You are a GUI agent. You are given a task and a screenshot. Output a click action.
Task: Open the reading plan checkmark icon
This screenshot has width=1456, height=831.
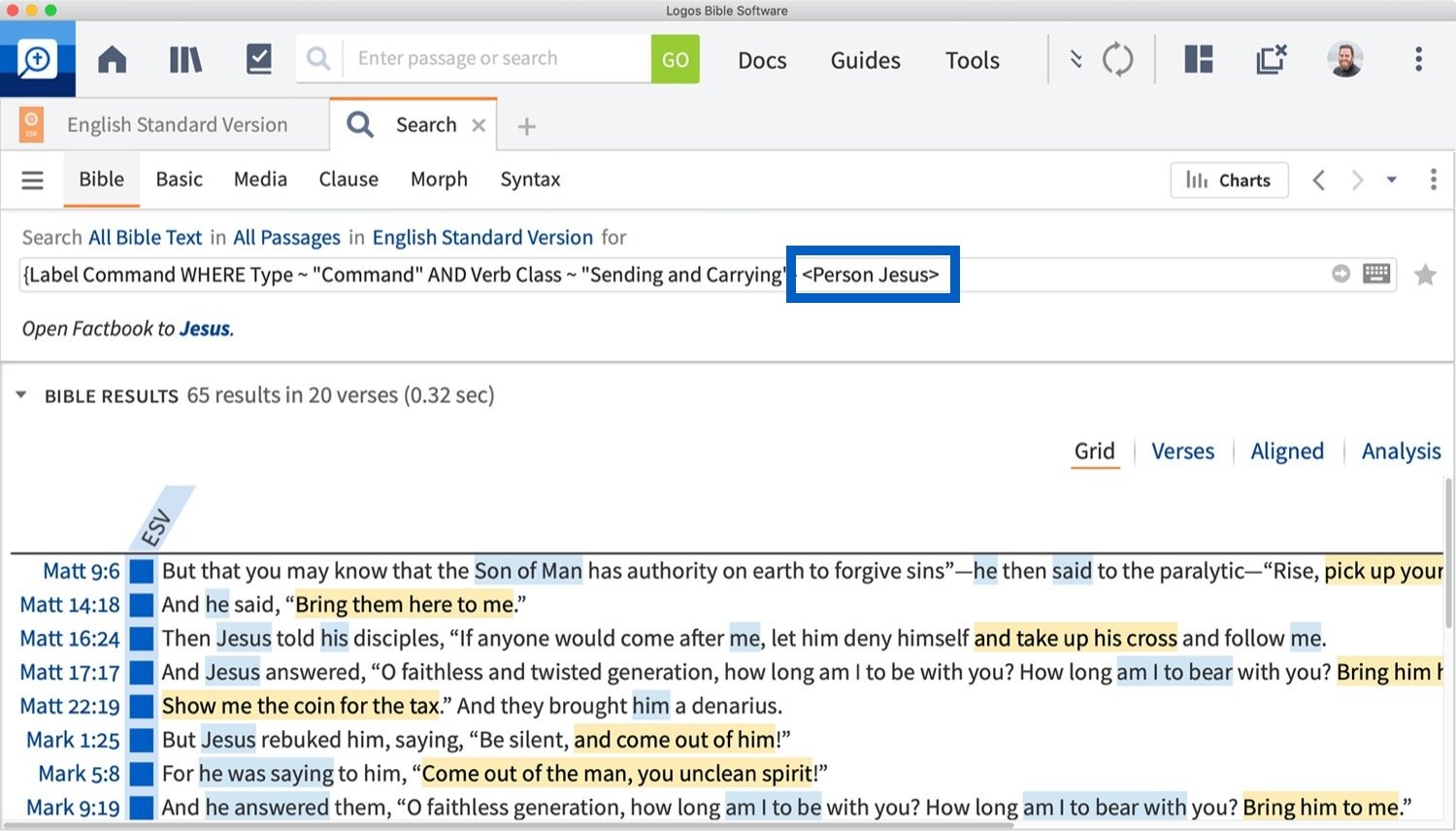[259, 59]
